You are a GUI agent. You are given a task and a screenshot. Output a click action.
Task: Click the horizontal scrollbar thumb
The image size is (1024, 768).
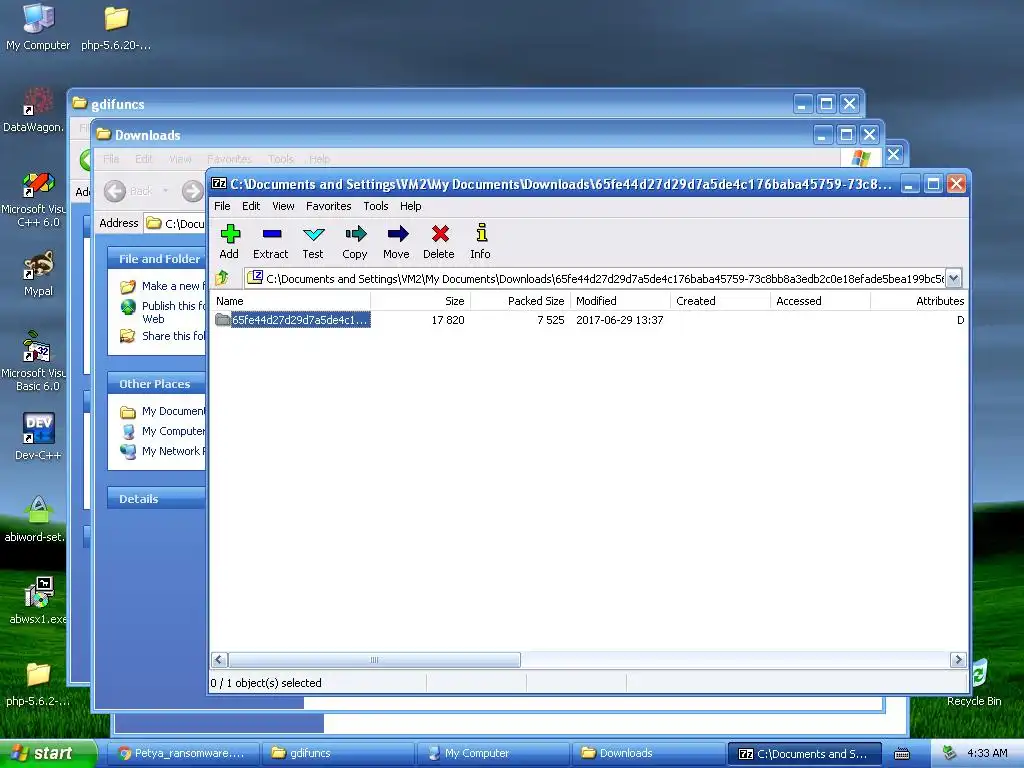coord(374,660)
